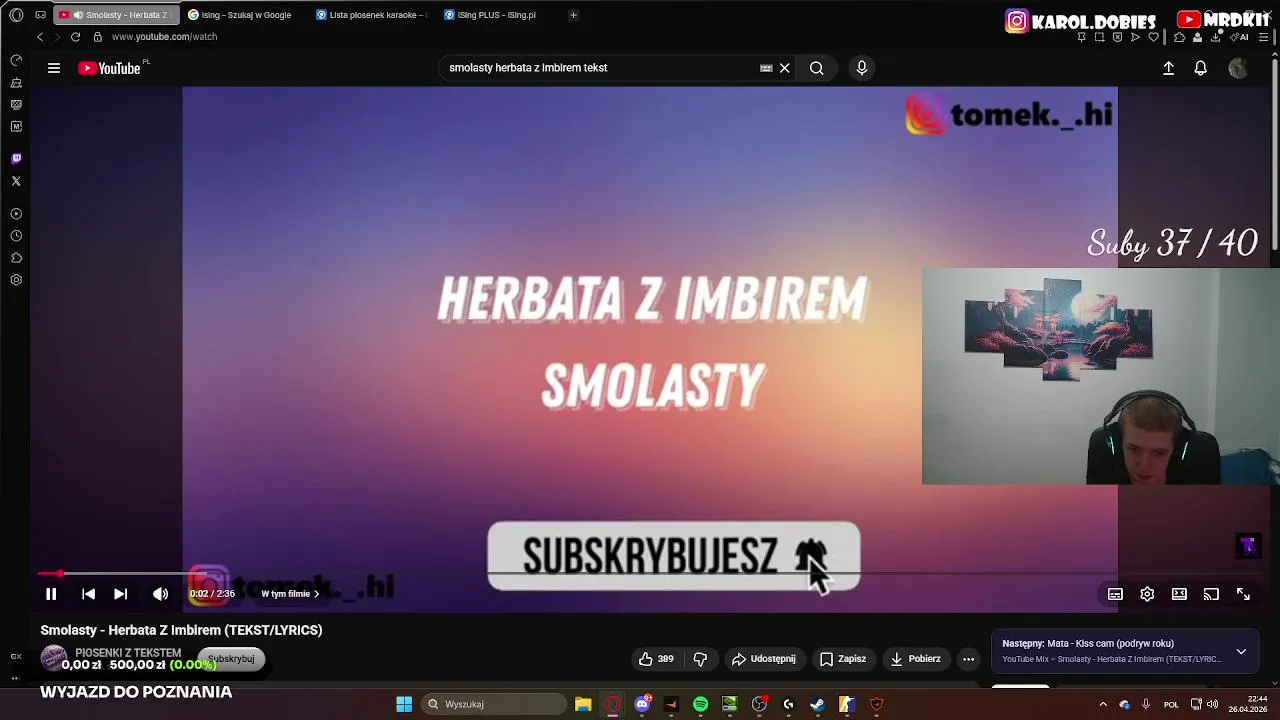Go to the YouTube home logo

pyautogui.click(x=109, y=68)
